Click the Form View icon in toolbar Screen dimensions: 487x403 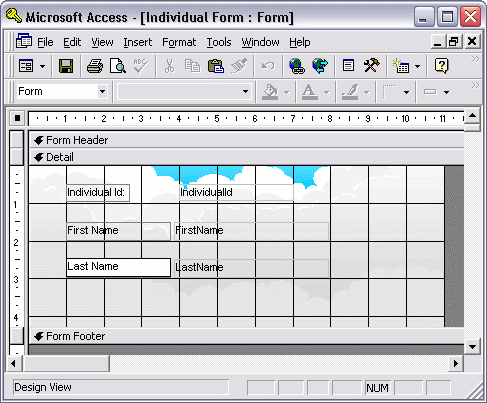tap(26, 66)
